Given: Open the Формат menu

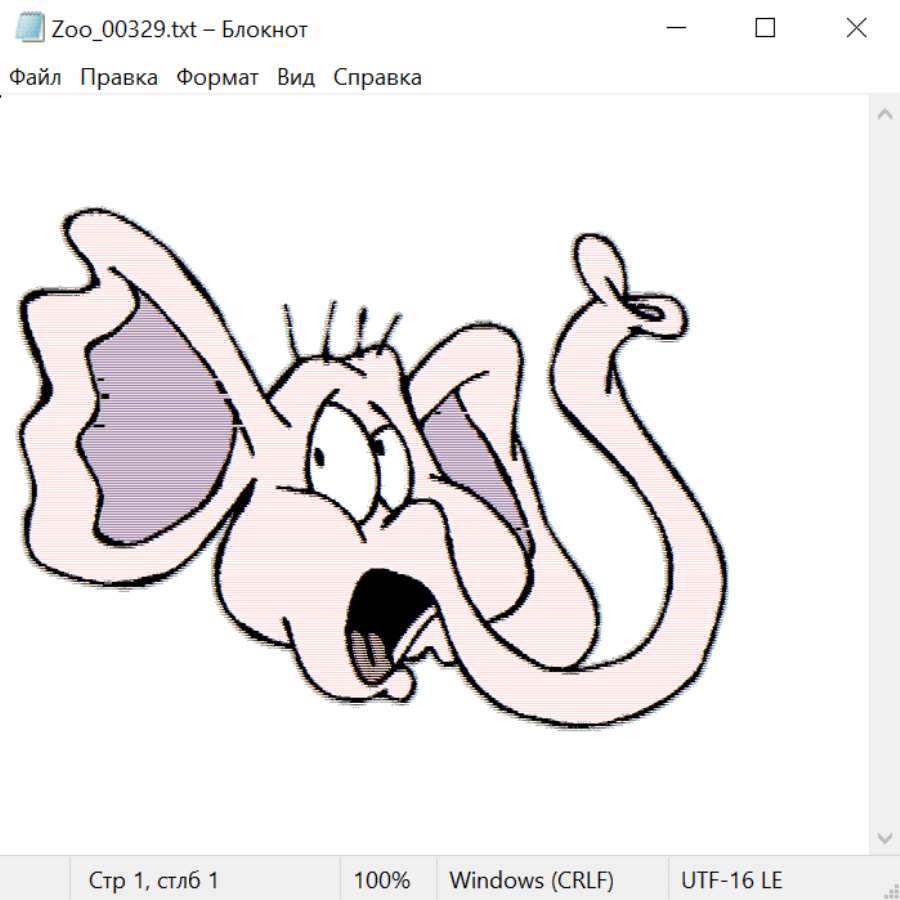Looking at the screenshot, I should [217, 78].
